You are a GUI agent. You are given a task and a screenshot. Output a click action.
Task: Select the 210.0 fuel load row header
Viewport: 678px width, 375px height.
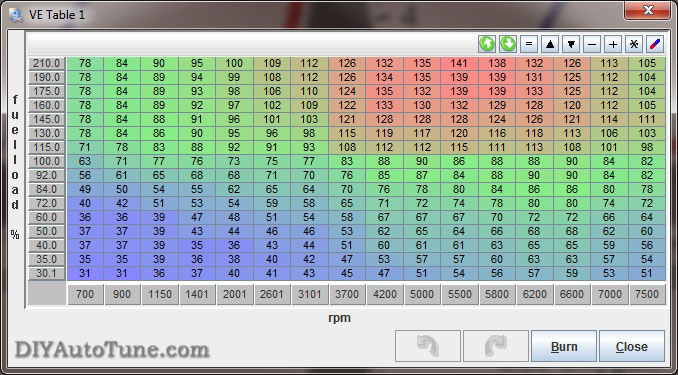pyautogui.click(x=47, y=63)
